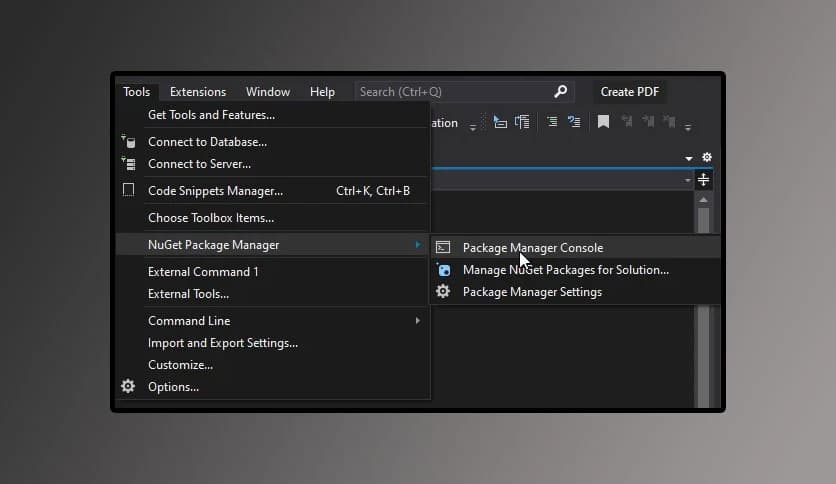This screenshot has width=836, height=484.
Task: Click inside the Search (Ctrl+Q) box
Action: click(x=450, y=91)
